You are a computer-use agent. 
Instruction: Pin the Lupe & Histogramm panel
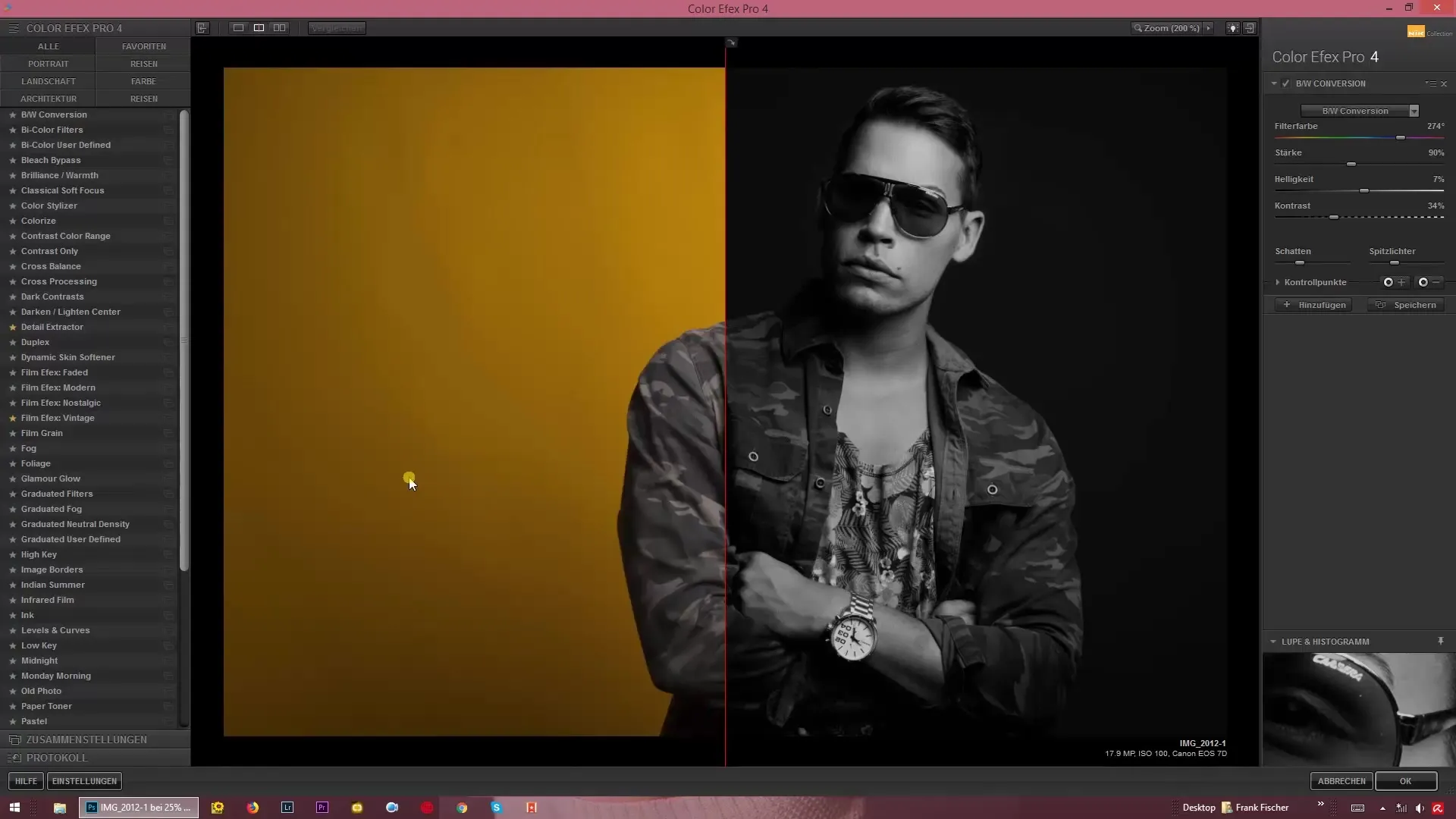point(1441,642)
